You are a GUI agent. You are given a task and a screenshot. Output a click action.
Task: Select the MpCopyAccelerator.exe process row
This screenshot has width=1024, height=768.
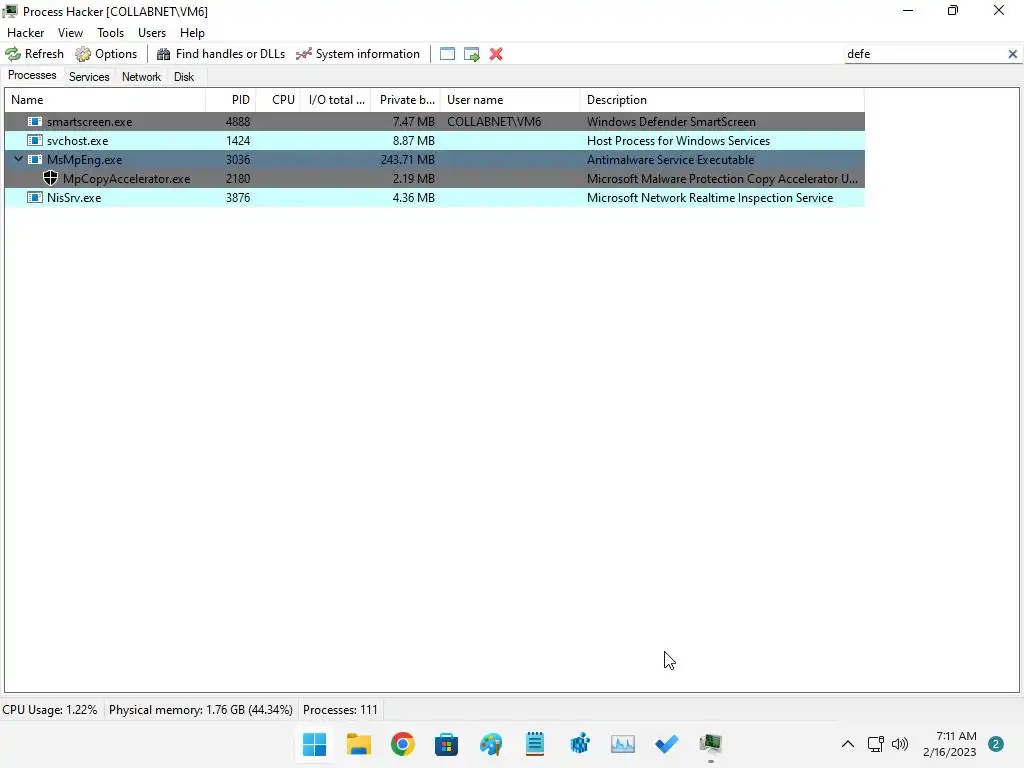(x=435, y=178)
